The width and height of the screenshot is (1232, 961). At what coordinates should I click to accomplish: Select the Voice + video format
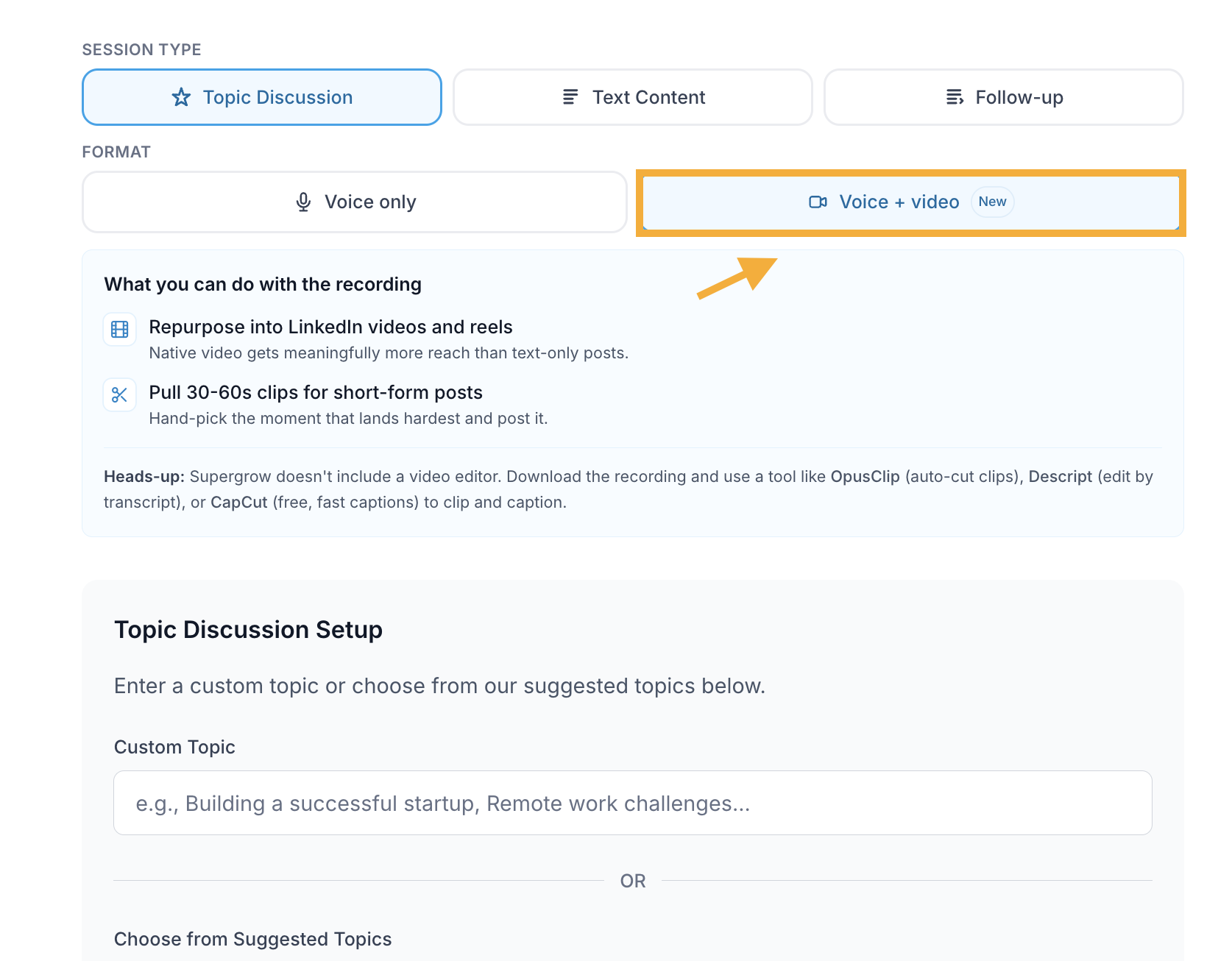point(911,202)
